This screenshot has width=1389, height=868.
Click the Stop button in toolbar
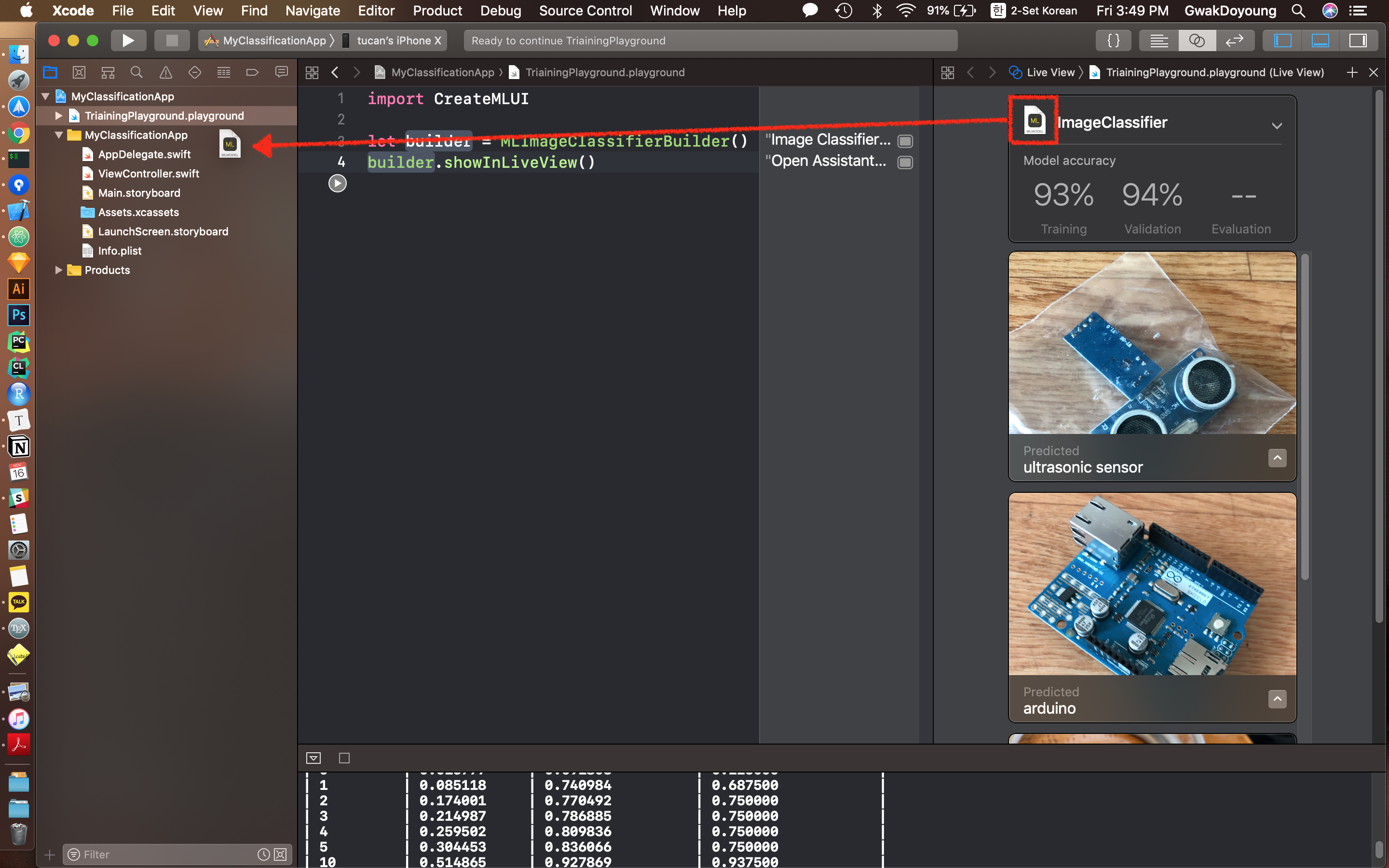(172, 40)
